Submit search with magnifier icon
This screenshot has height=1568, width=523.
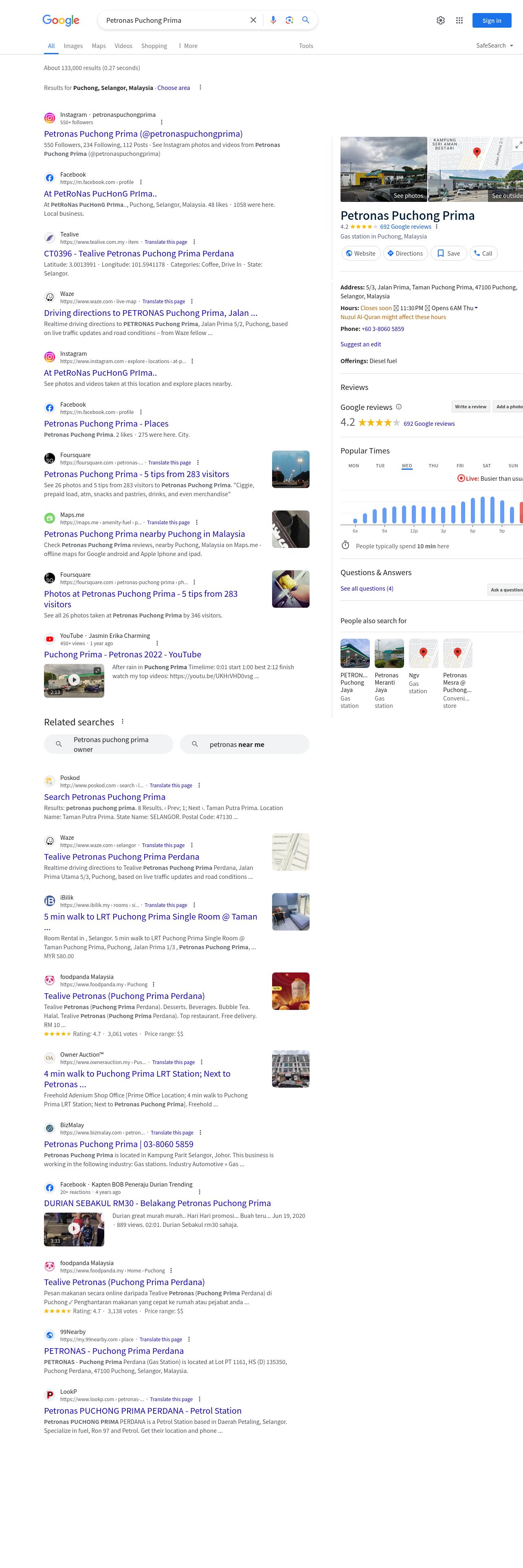pos(305,20)
